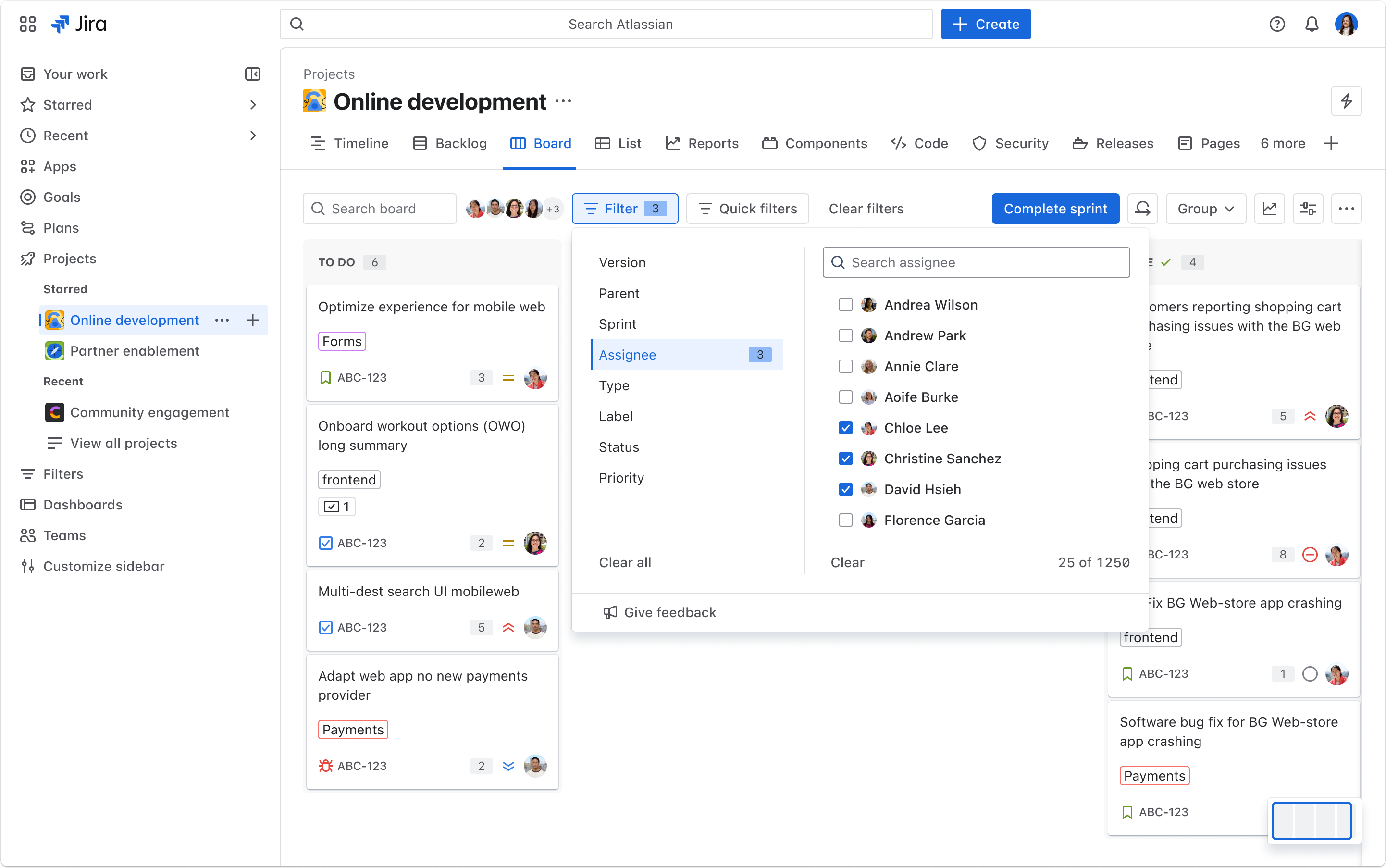Screen dimensions: 1386x868
Task: Uncheck Chloe Lee in the assignee filter
Action: click(x=845, y=428)
